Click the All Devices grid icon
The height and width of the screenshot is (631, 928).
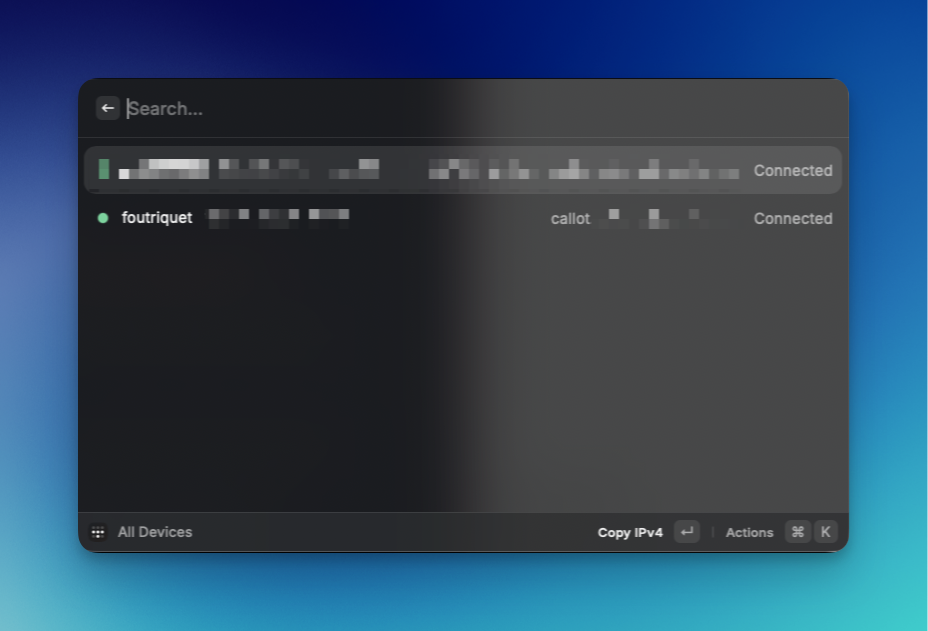coord(98,532)
